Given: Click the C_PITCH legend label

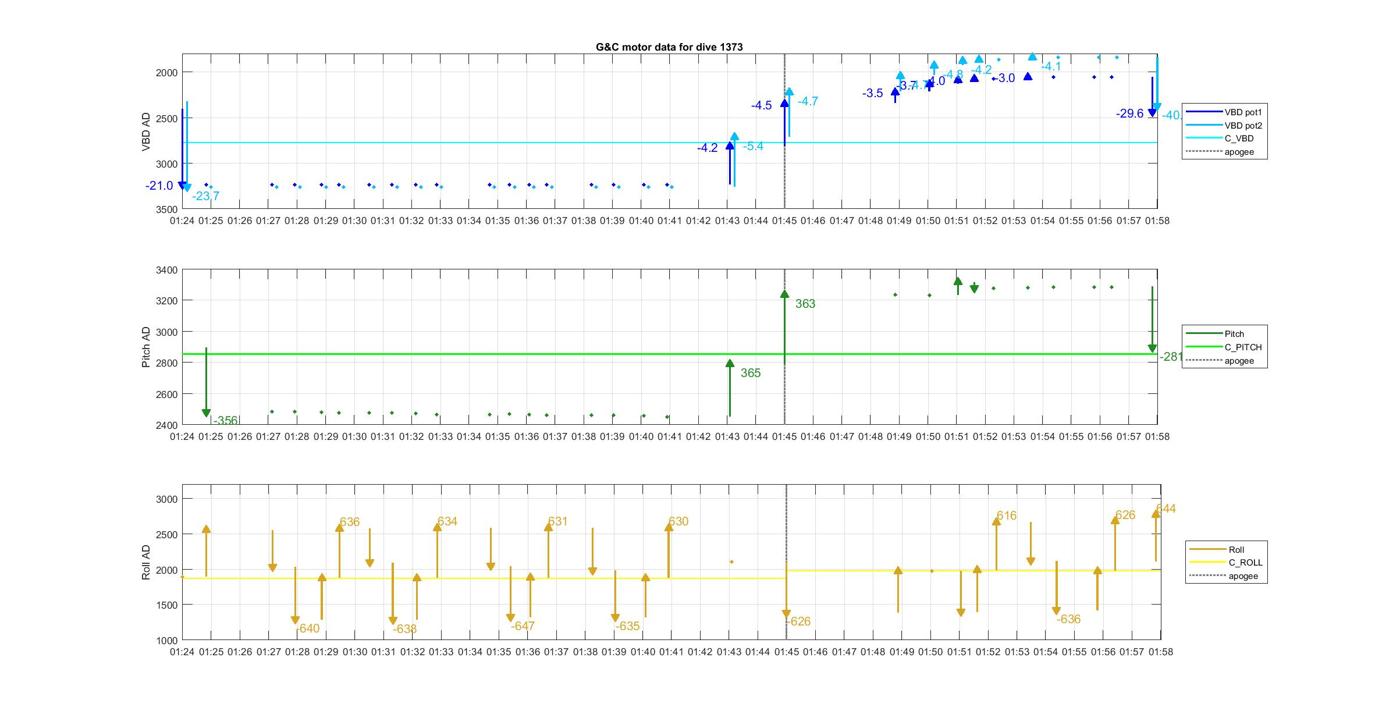Looking at the screenshot, I should (1243, 347).
